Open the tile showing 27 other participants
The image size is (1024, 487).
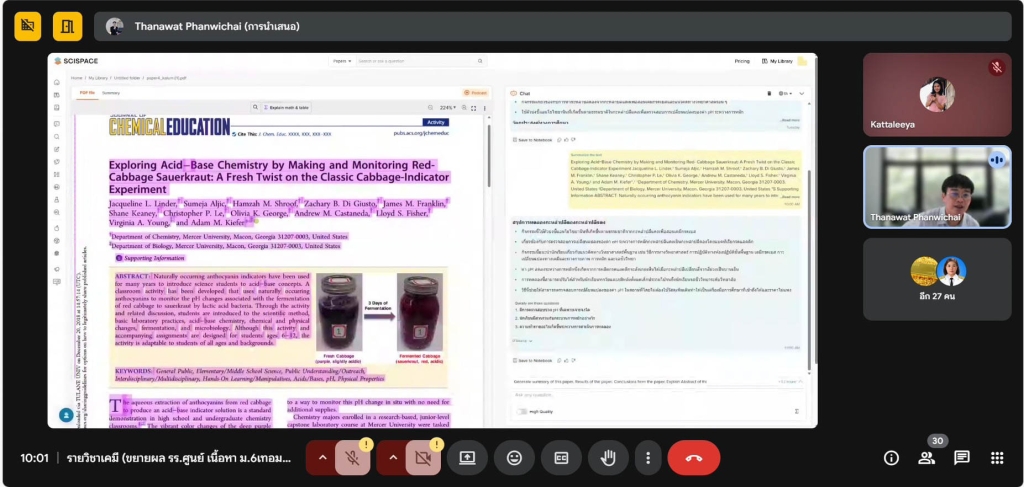pos(937,278)
